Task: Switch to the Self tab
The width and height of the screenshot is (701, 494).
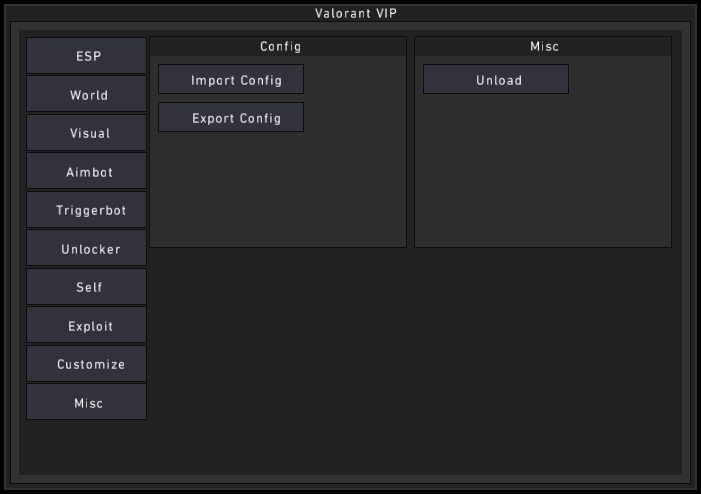Action: 87,287
